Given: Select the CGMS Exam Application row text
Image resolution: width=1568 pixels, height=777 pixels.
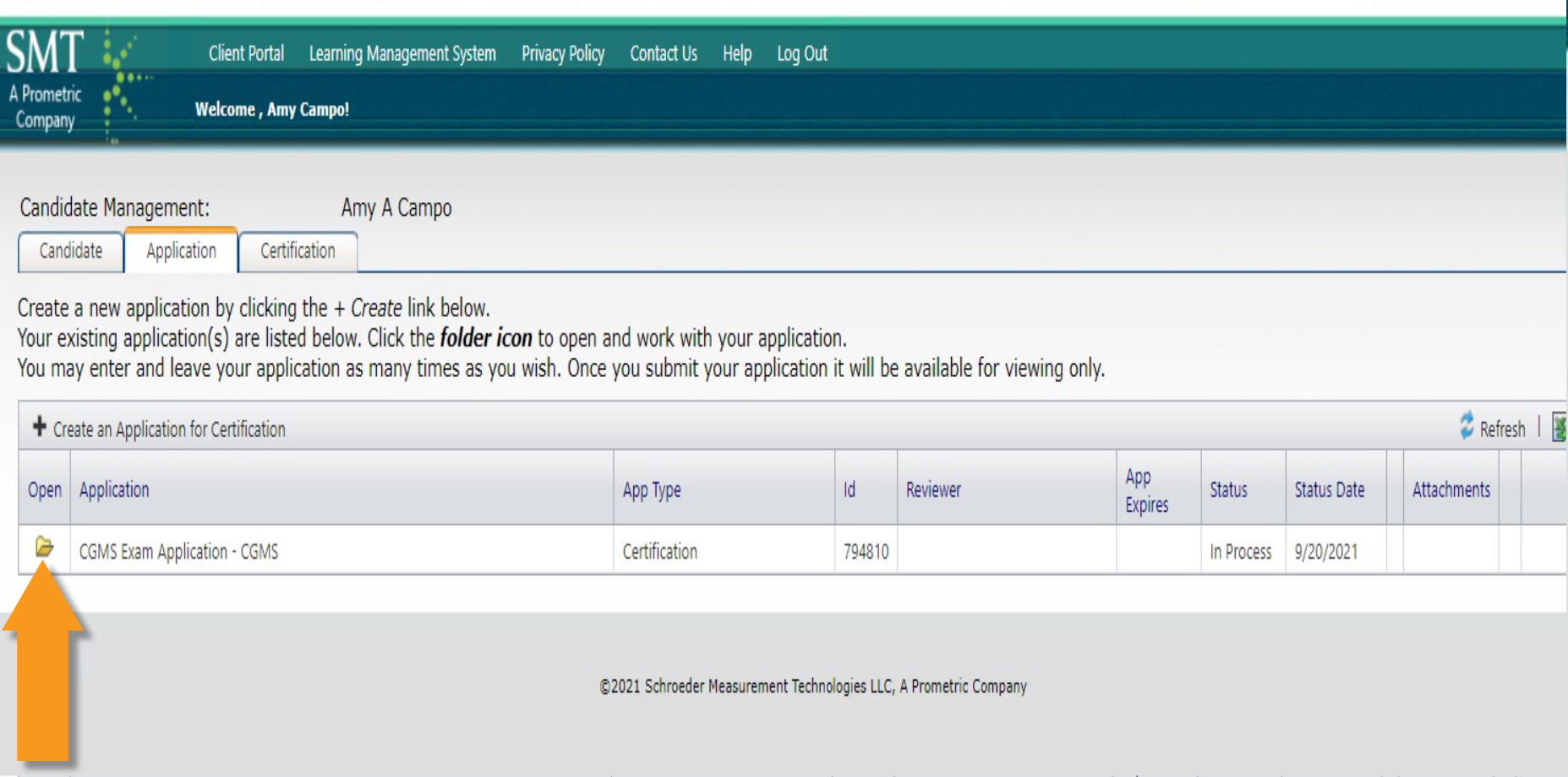Looking at the screenshot, I should click(x=177, y=551).
